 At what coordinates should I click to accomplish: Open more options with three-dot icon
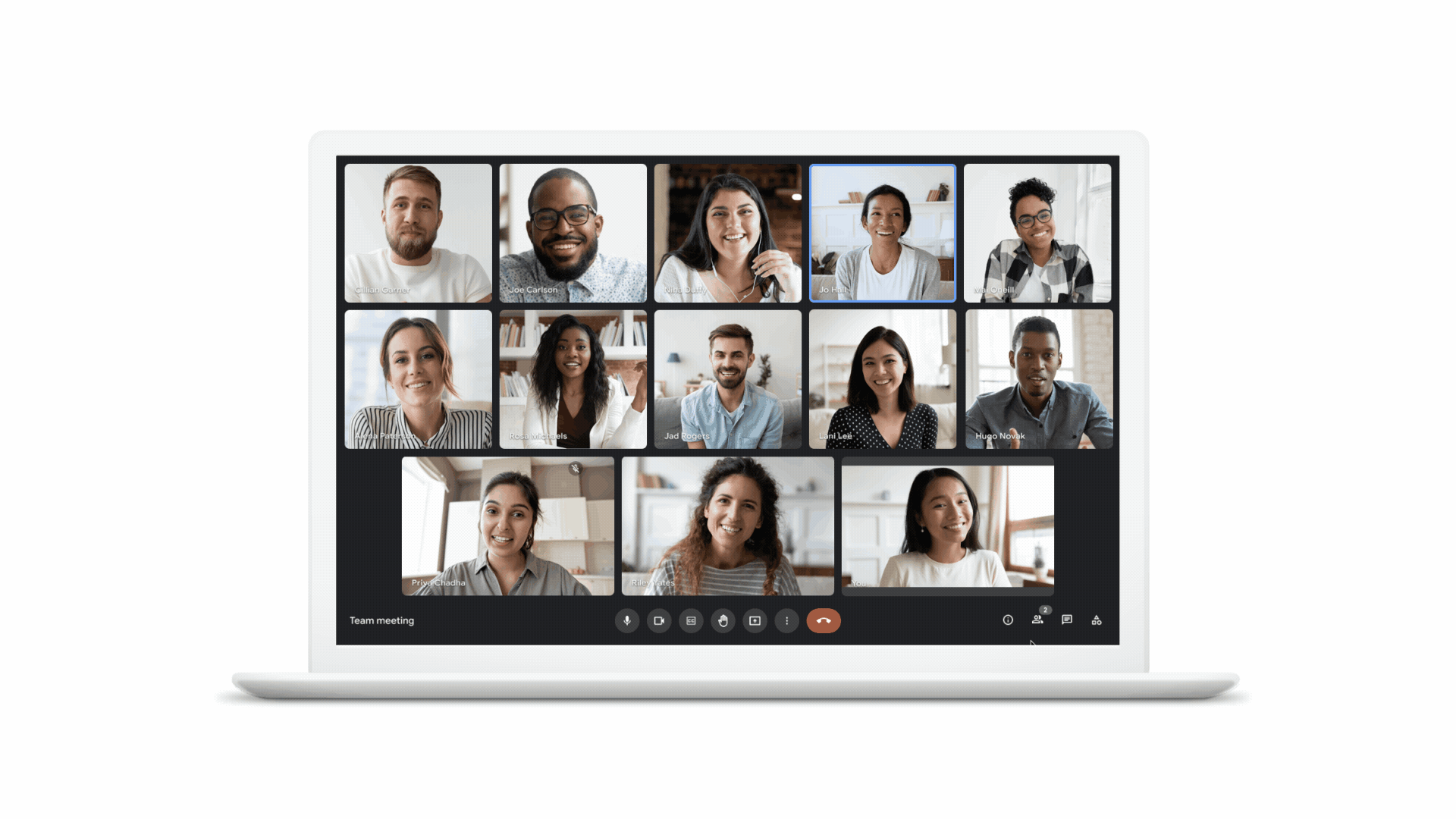click(x=788, y=620)
